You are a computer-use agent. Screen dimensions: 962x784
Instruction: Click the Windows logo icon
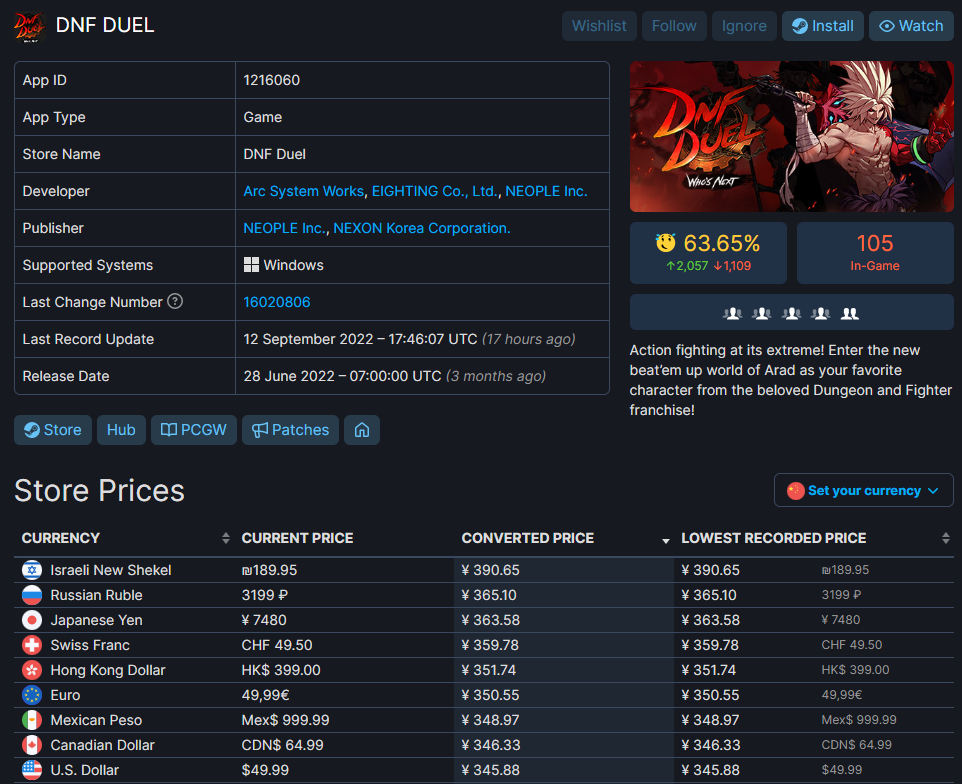(x=251, y=265)
